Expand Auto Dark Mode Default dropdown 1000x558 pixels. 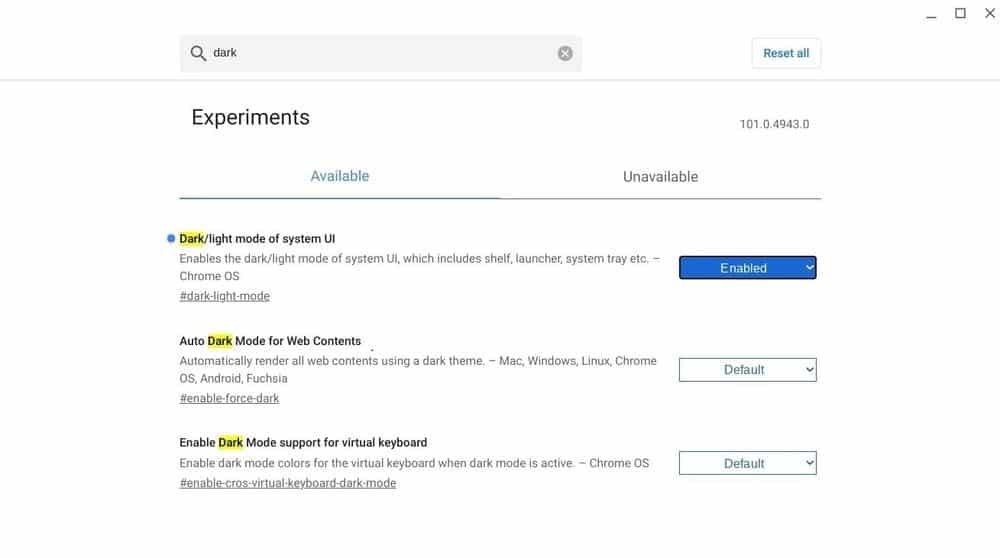pos(747,370)
